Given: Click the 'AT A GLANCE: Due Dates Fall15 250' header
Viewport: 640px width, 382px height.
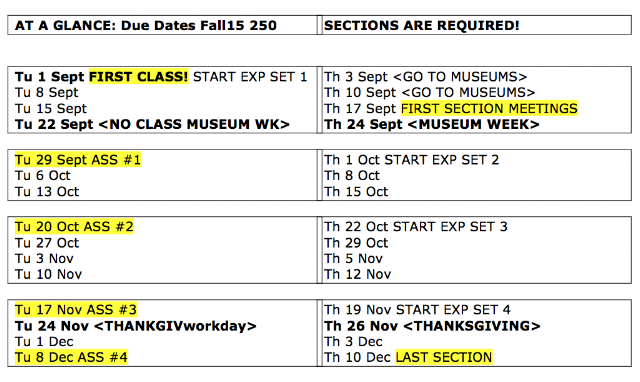Looking at the screenshot, I should (x=146, y=25).
